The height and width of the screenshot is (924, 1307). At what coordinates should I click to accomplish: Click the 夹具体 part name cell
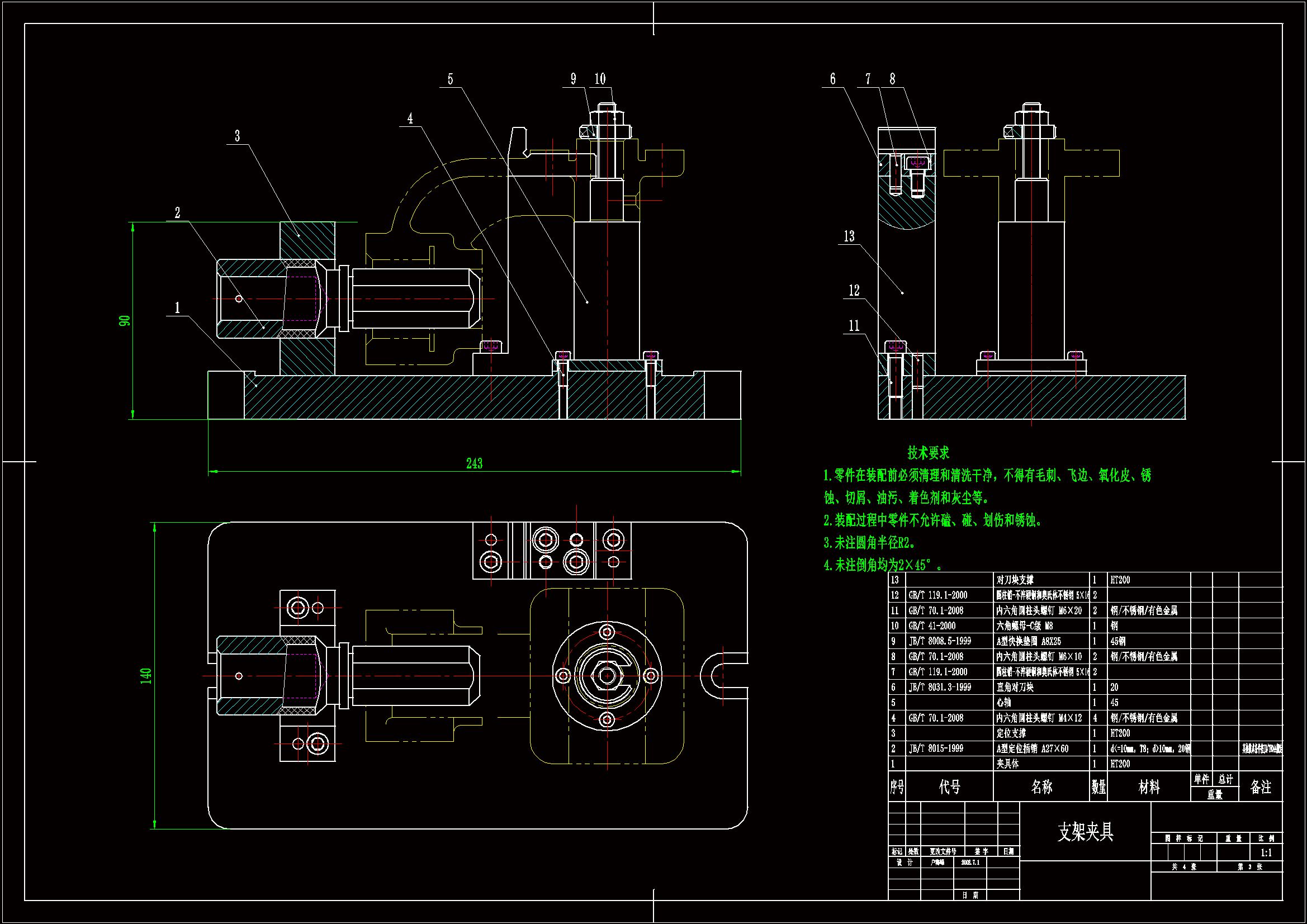click(1007, 764)
